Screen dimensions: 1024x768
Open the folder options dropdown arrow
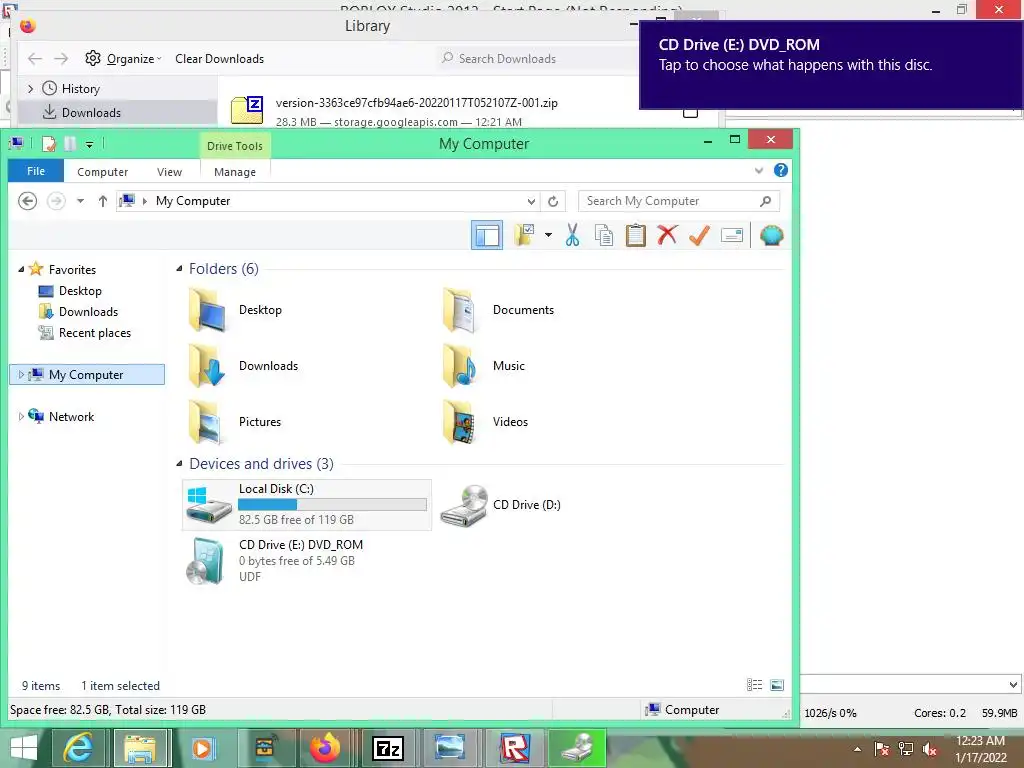coord(549,235)
